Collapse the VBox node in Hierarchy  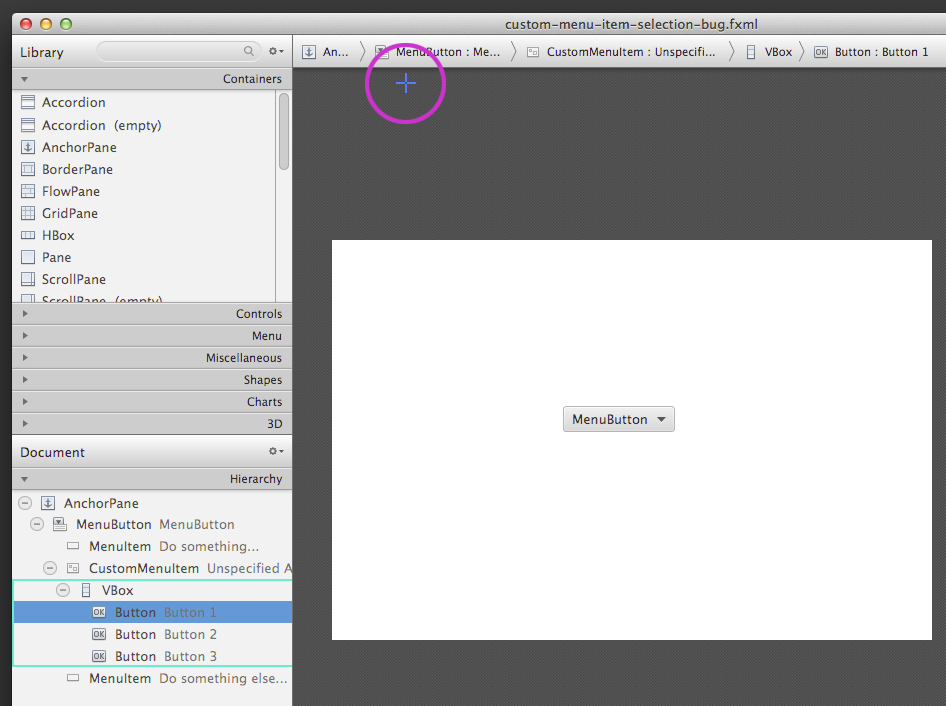click(63, 590)
